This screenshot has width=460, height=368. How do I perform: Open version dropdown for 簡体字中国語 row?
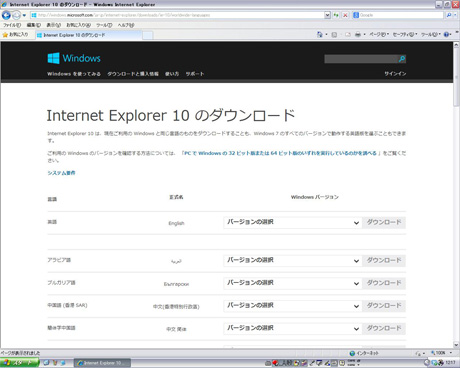(293, 328)
